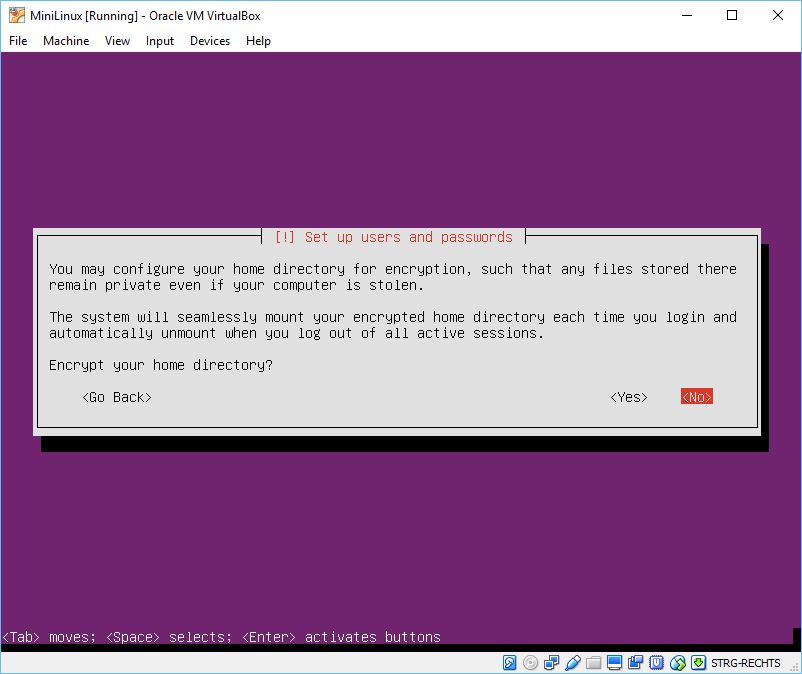Click the hard disk activity icon in status bar
The height and width of the screenshot is (674, 802).
[510, 663]
